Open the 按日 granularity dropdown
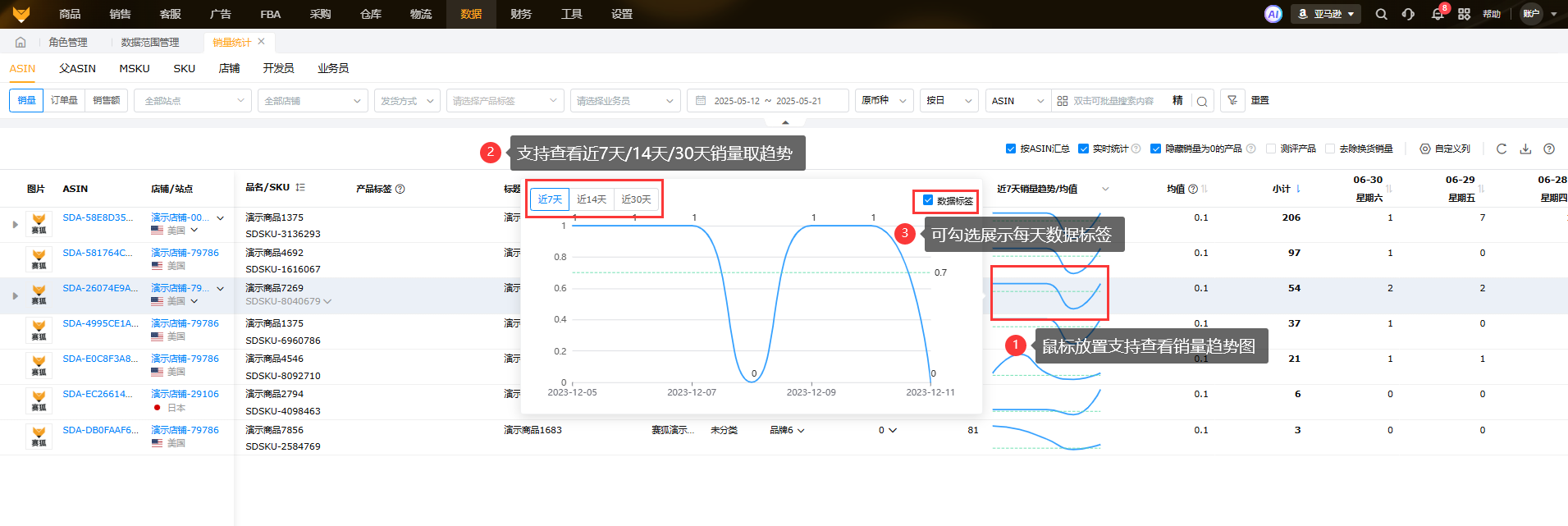This screenshot has width=1568, height=526. pyautogui.click(x=949, y=101)
